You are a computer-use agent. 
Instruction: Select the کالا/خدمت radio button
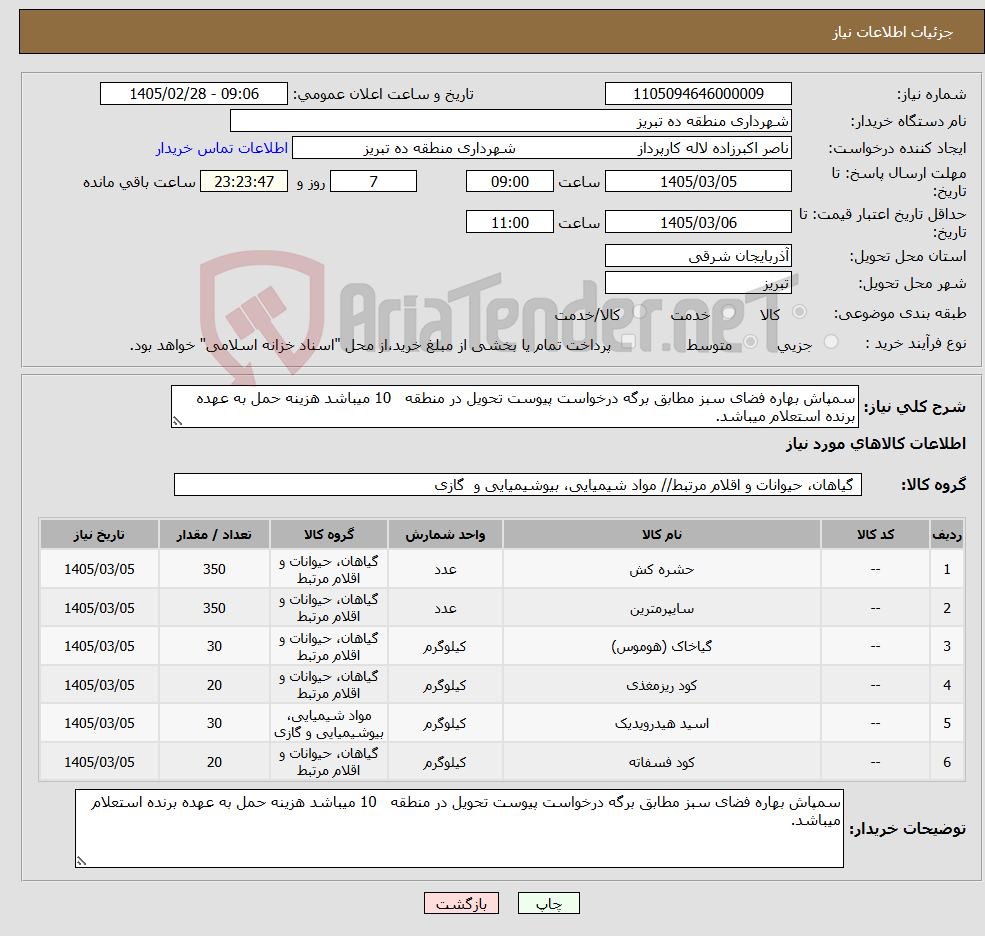point(639,312)
